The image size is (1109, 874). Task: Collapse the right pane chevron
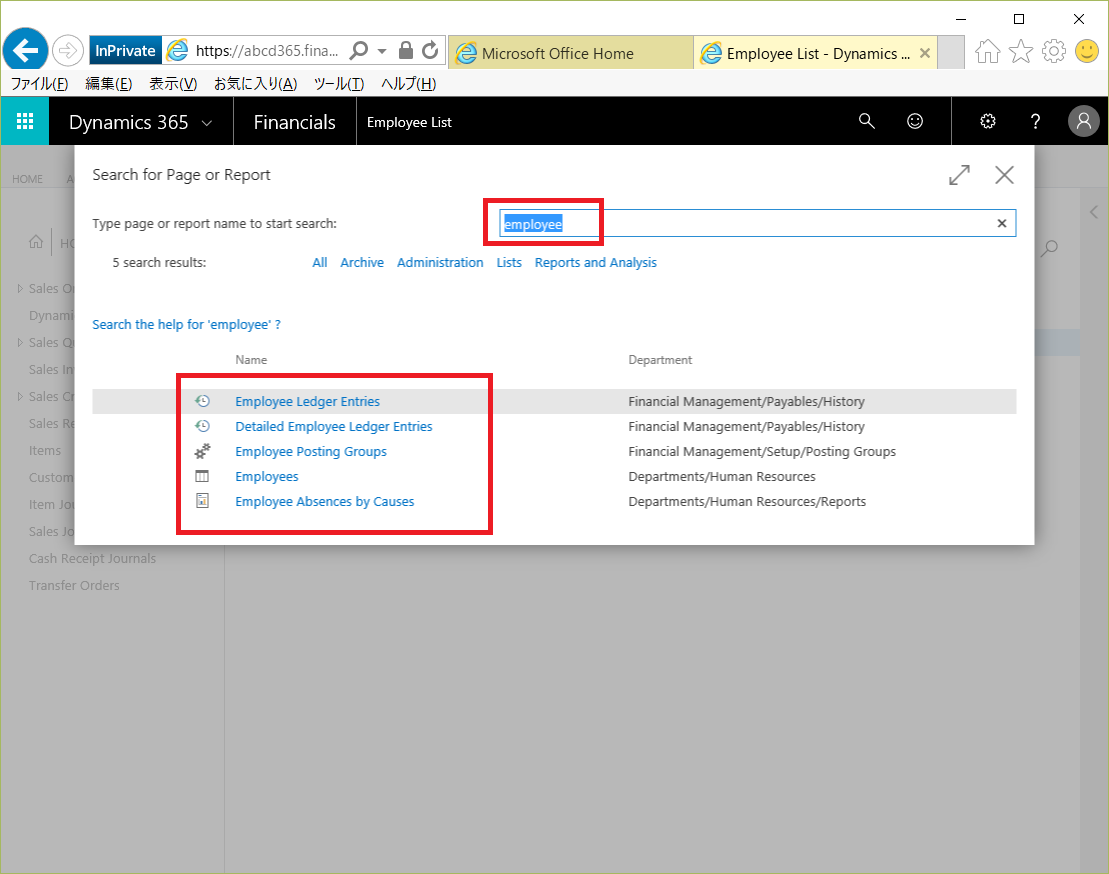[1094, 212]
